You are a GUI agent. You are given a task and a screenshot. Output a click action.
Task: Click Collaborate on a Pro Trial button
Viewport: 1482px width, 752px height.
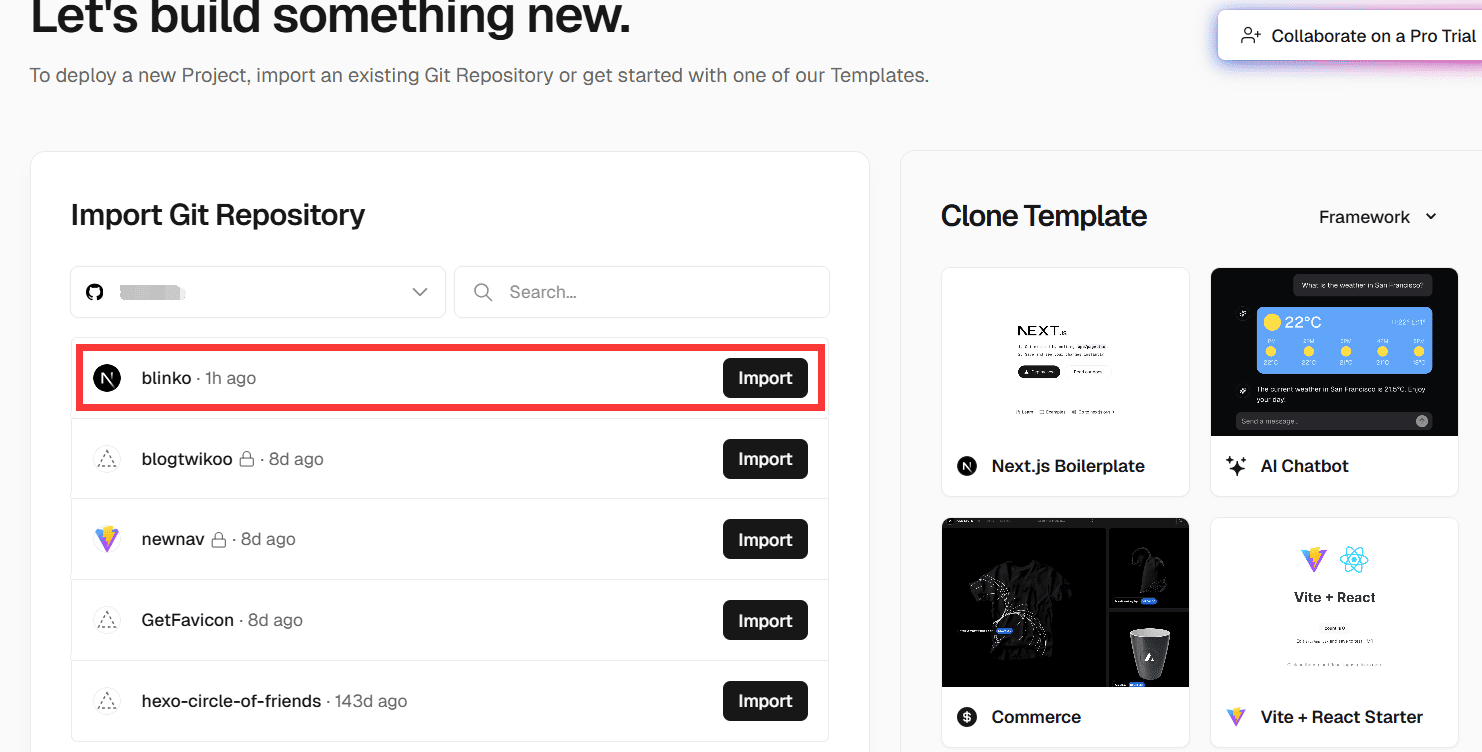pyautogui.click(x=1358, y=36)
